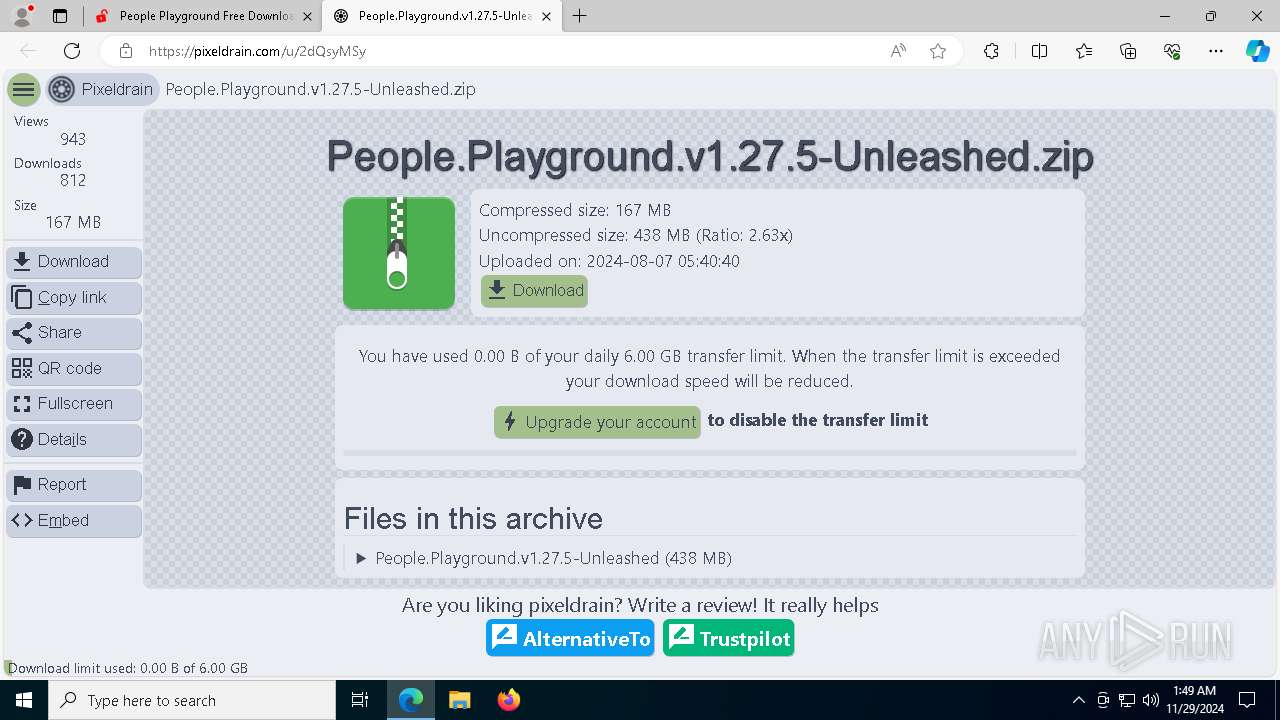This screenshot has width=1280, height=720.
Task: Show the QR code
Action: coord(74,369)
